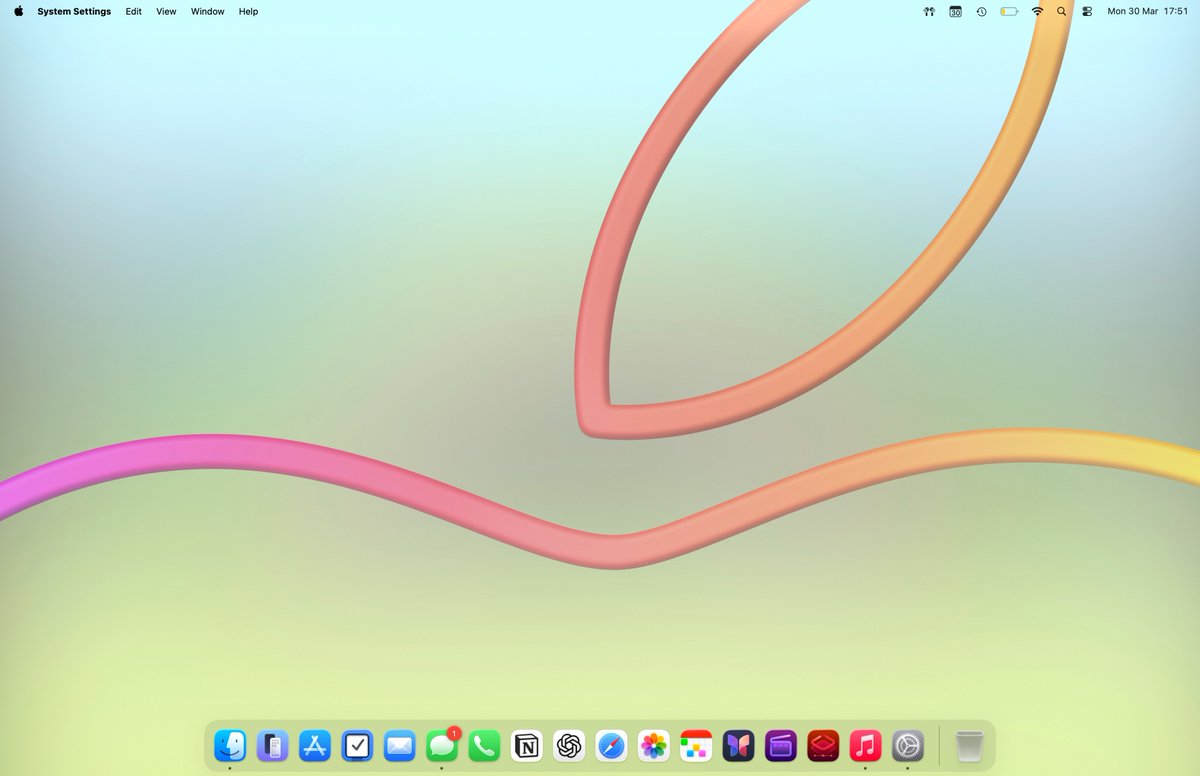Viewport: 1200px width, 776px height.
Task: Open the Fantastical calendar app in Dock
Action: click(696, 745)
